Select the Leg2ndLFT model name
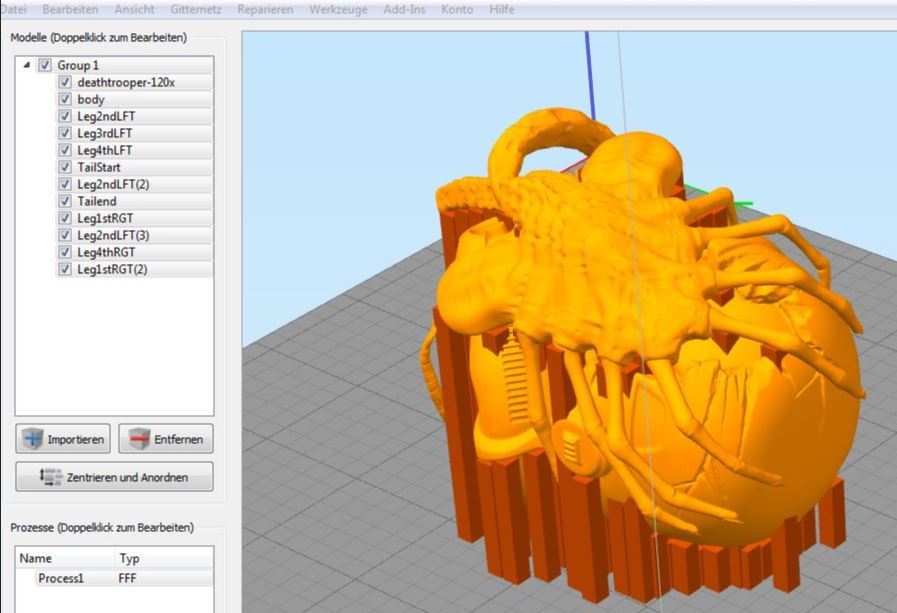 pyautogui.click(x=106, y=116)
